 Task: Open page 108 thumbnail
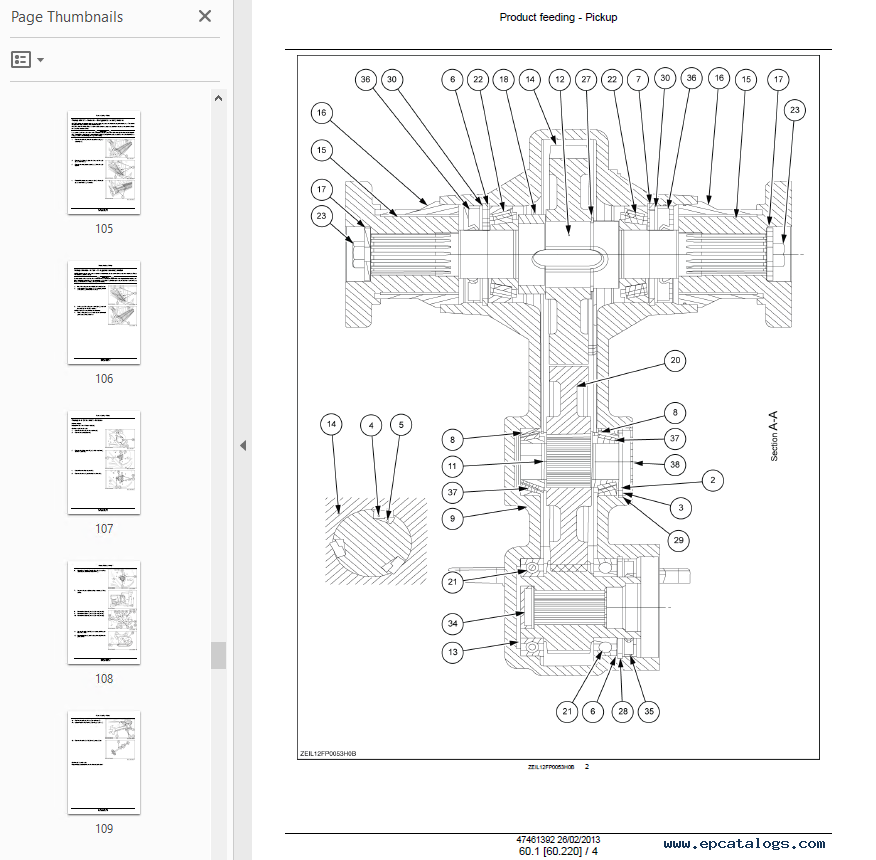(x=104, y=612)
